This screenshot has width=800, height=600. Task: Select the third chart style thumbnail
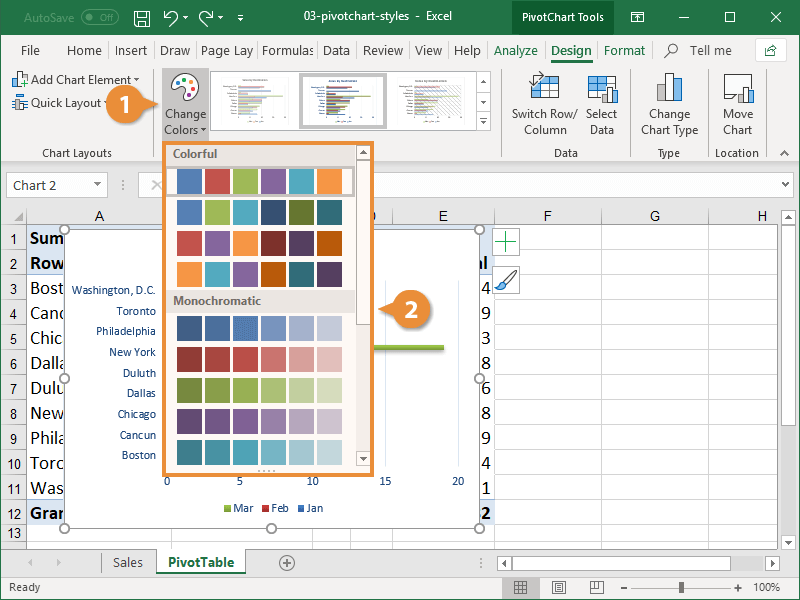pos(431,101)
